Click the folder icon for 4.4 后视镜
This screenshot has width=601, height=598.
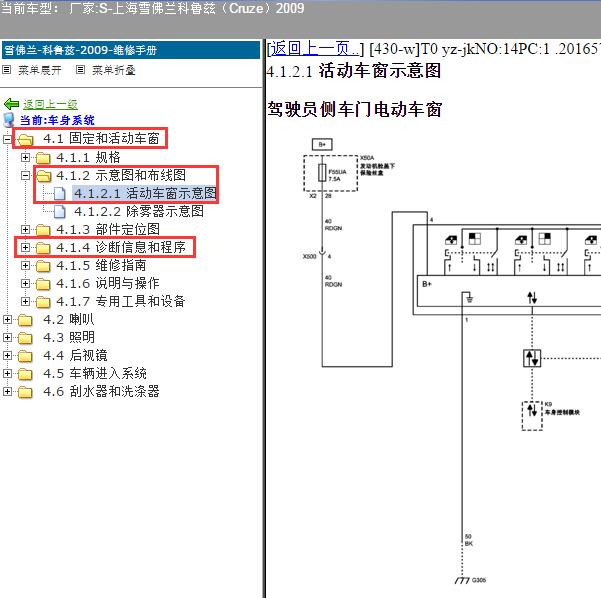pos(25,356)
